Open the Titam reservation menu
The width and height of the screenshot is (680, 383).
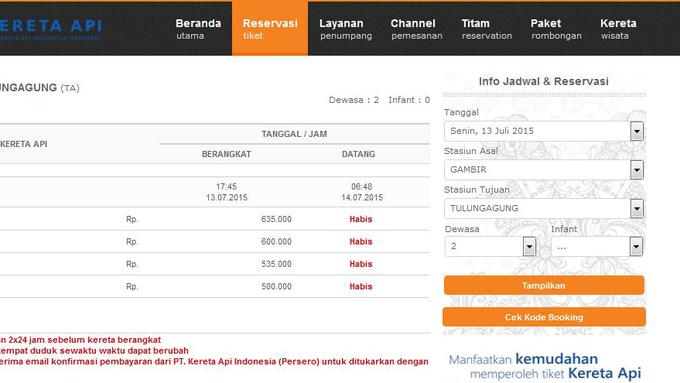(x=487, y=29)
